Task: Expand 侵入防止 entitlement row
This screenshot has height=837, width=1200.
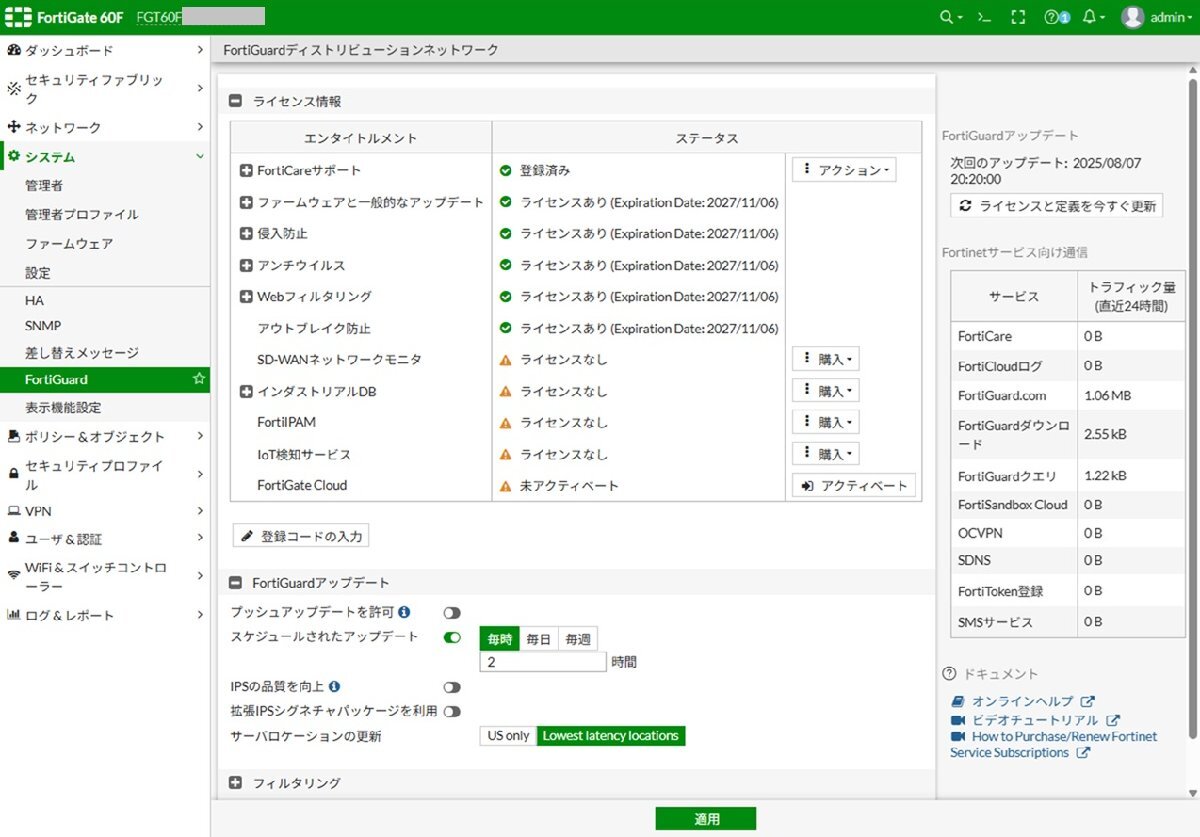Action: (x=246, y=234)
